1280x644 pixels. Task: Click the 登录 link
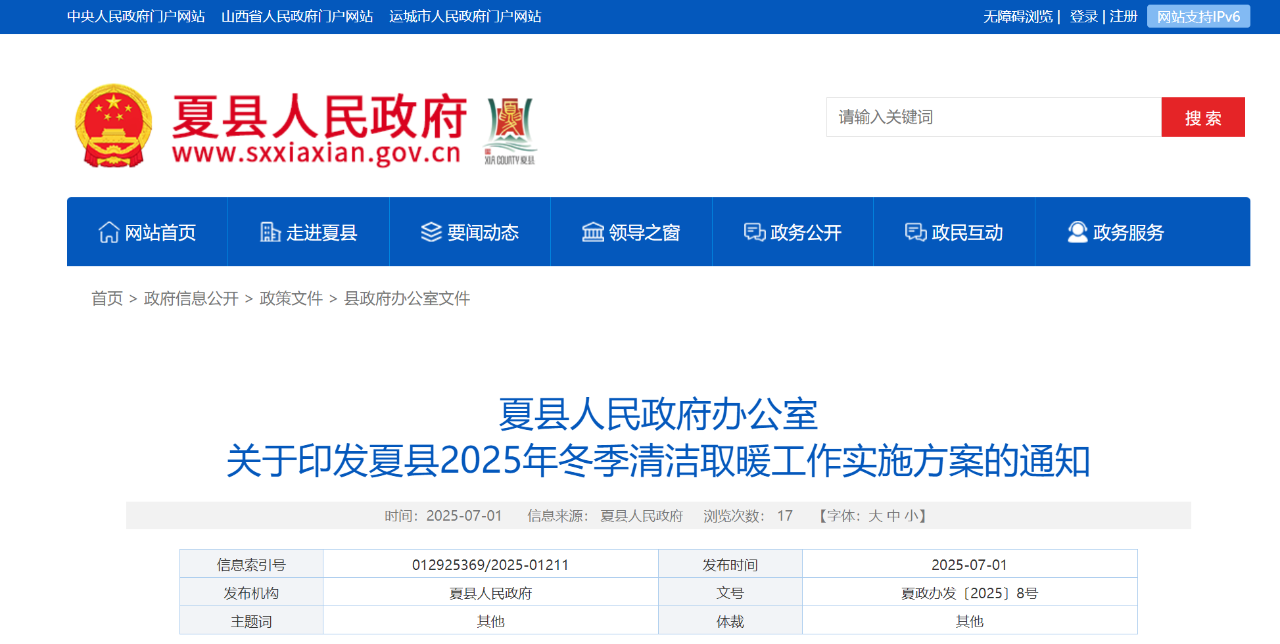coord(1084,16)
